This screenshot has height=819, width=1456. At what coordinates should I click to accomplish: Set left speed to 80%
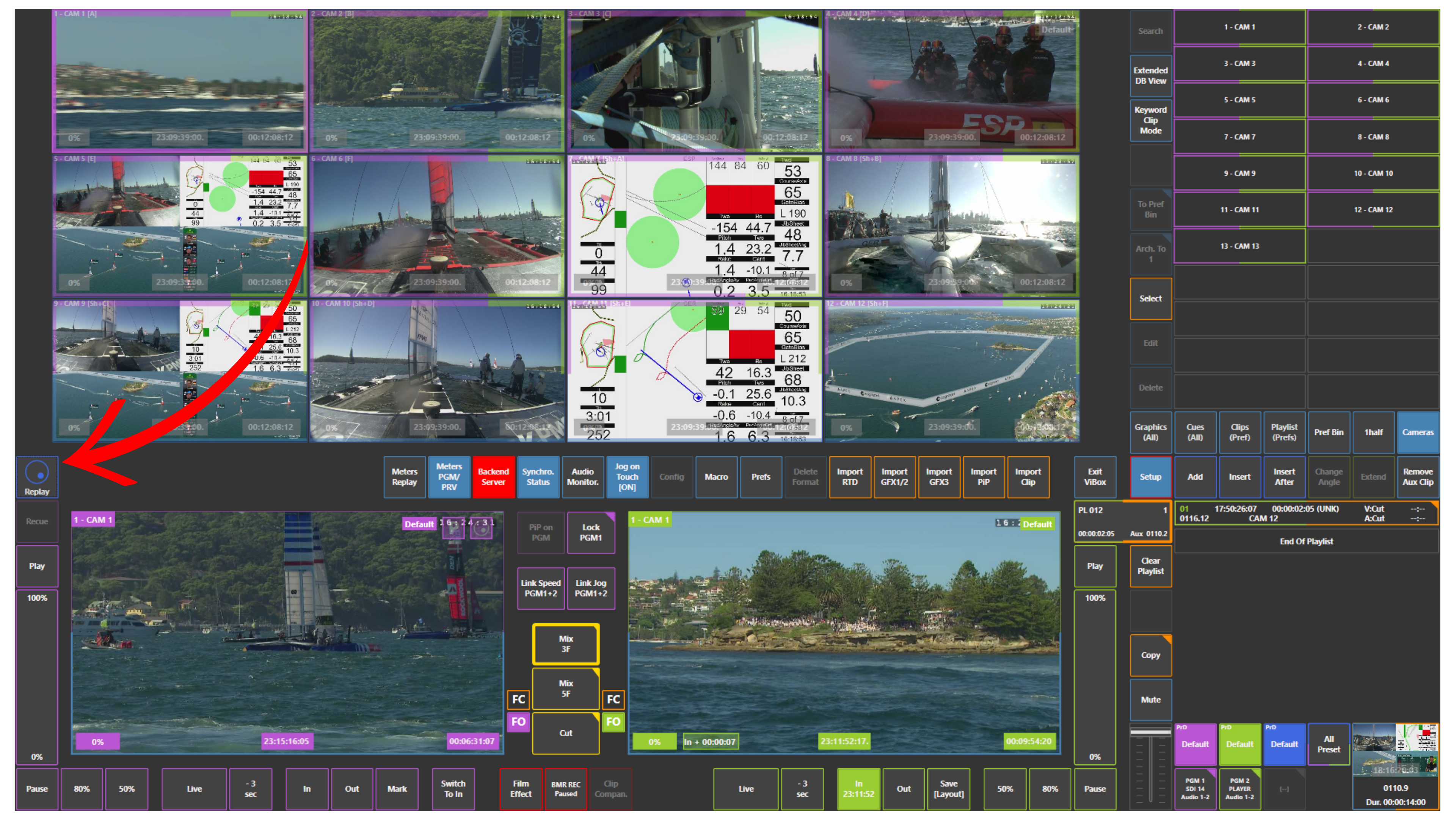point(82,789)
